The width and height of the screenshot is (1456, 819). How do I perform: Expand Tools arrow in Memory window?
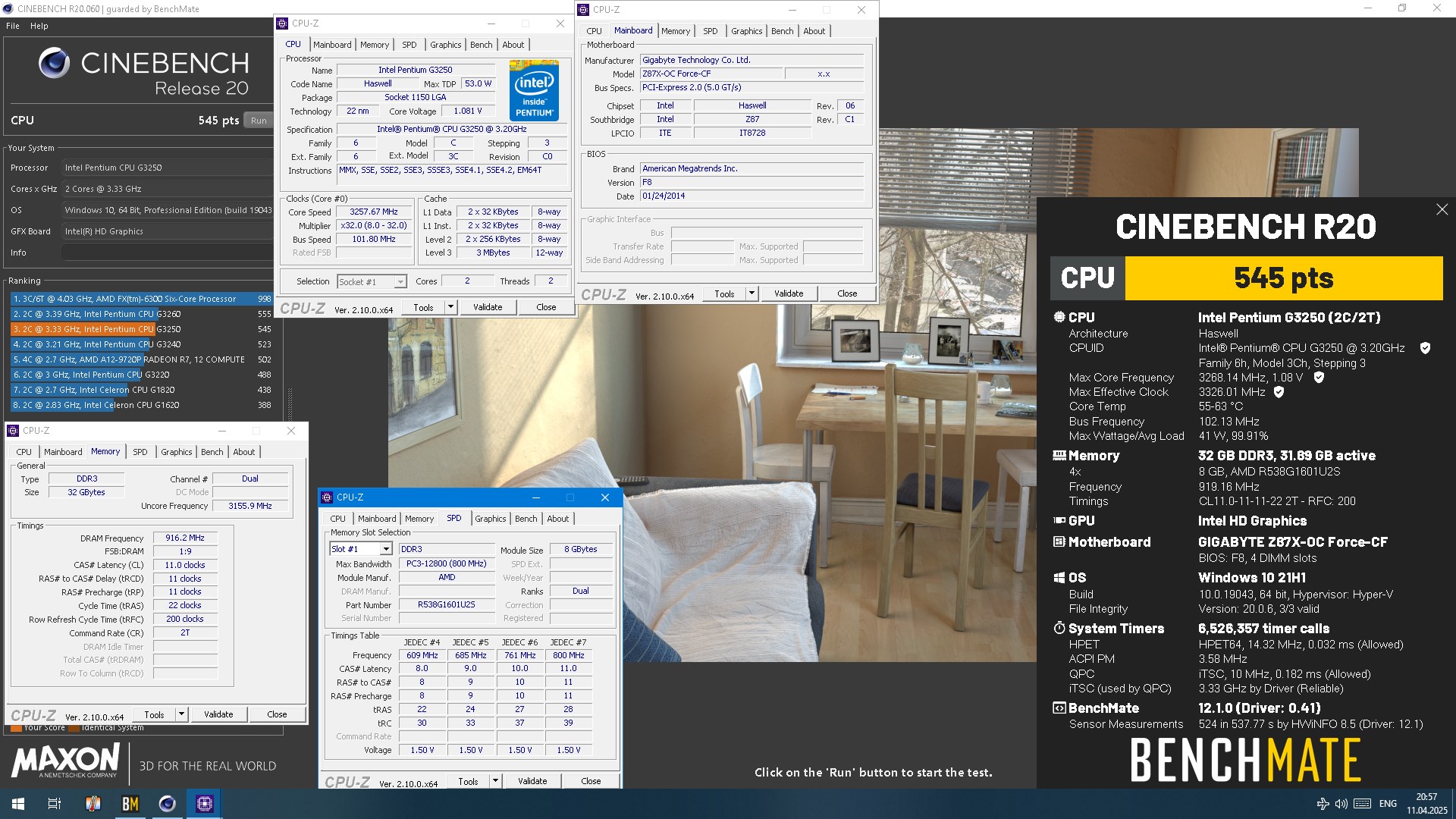click(181, 714)
